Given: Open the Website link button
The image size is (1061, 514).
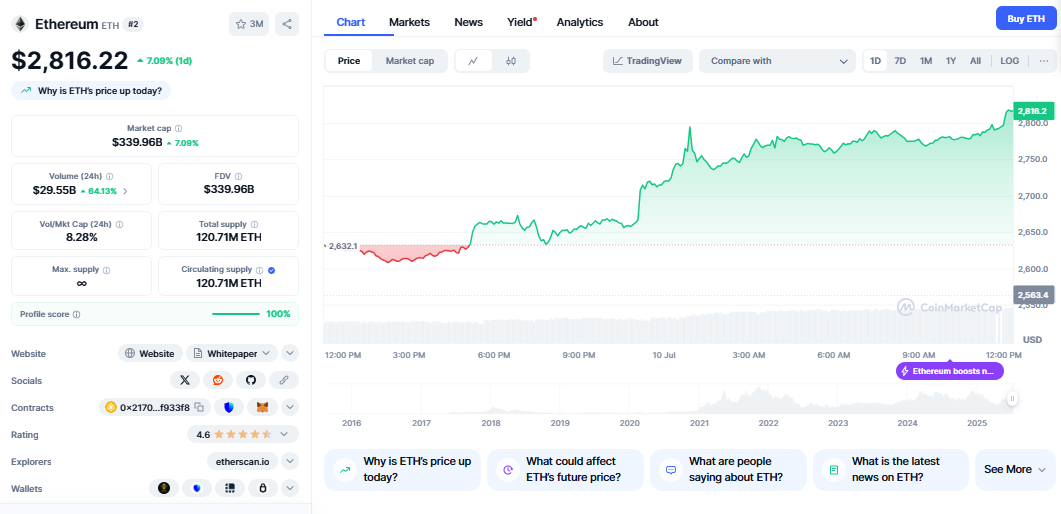Looking at the screenshot, I should (150, 353).
